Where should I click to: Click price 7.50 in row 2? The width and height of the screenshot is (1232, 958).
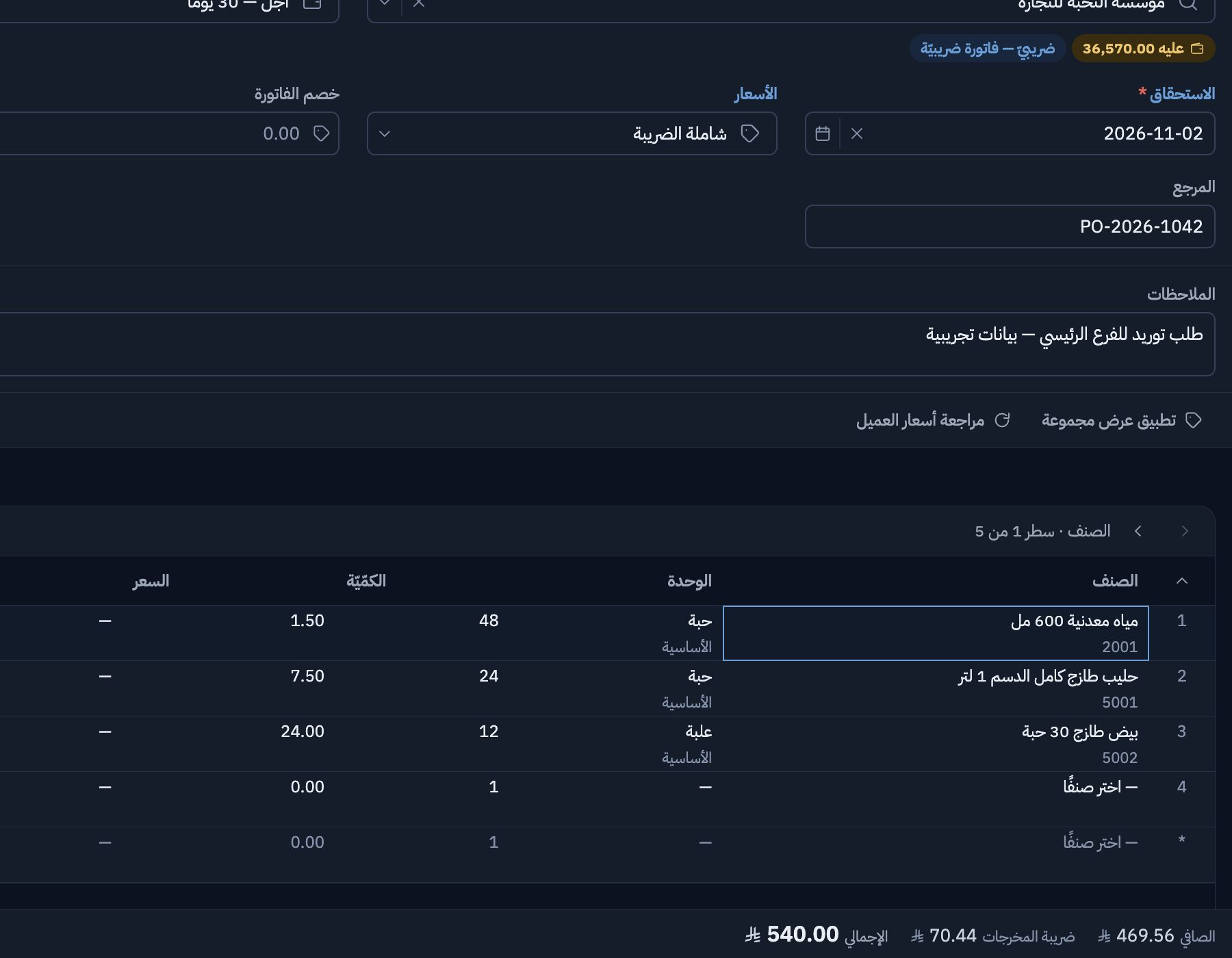tap(307, 676)
